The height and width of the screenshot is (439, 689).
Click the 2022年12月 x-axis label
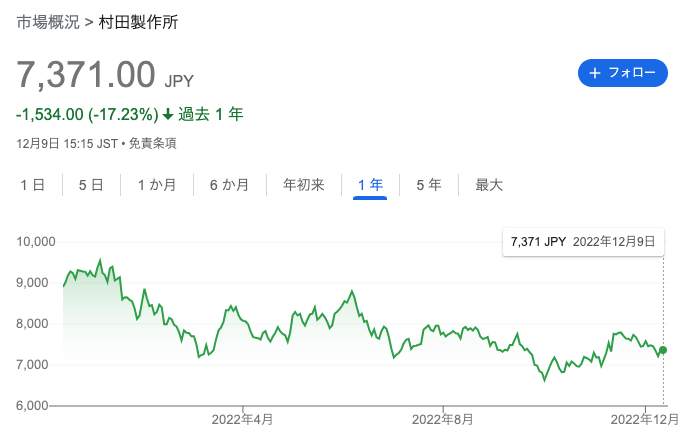pos(645,420)
